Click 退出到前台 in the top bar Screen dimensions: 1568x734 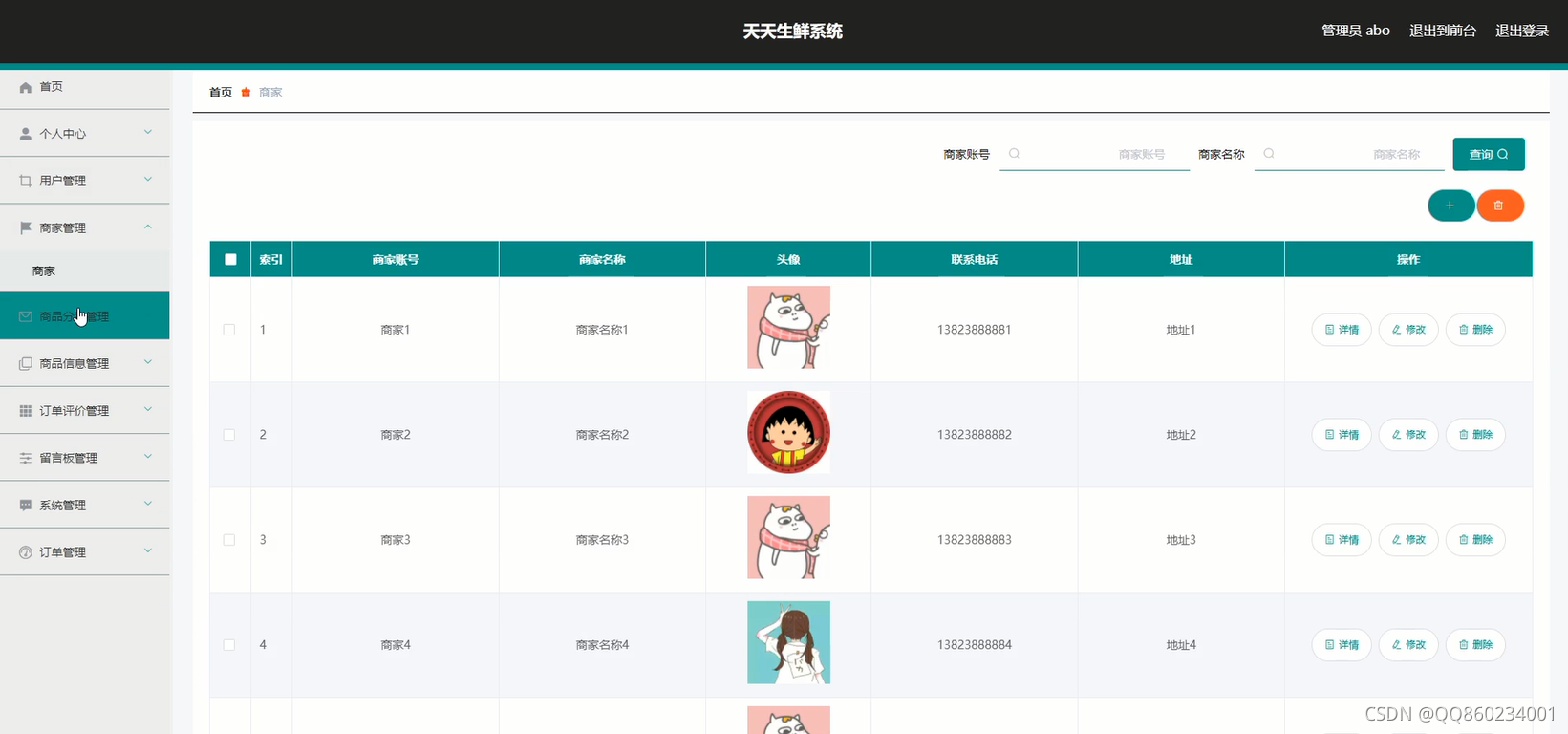coord(1443,31)
